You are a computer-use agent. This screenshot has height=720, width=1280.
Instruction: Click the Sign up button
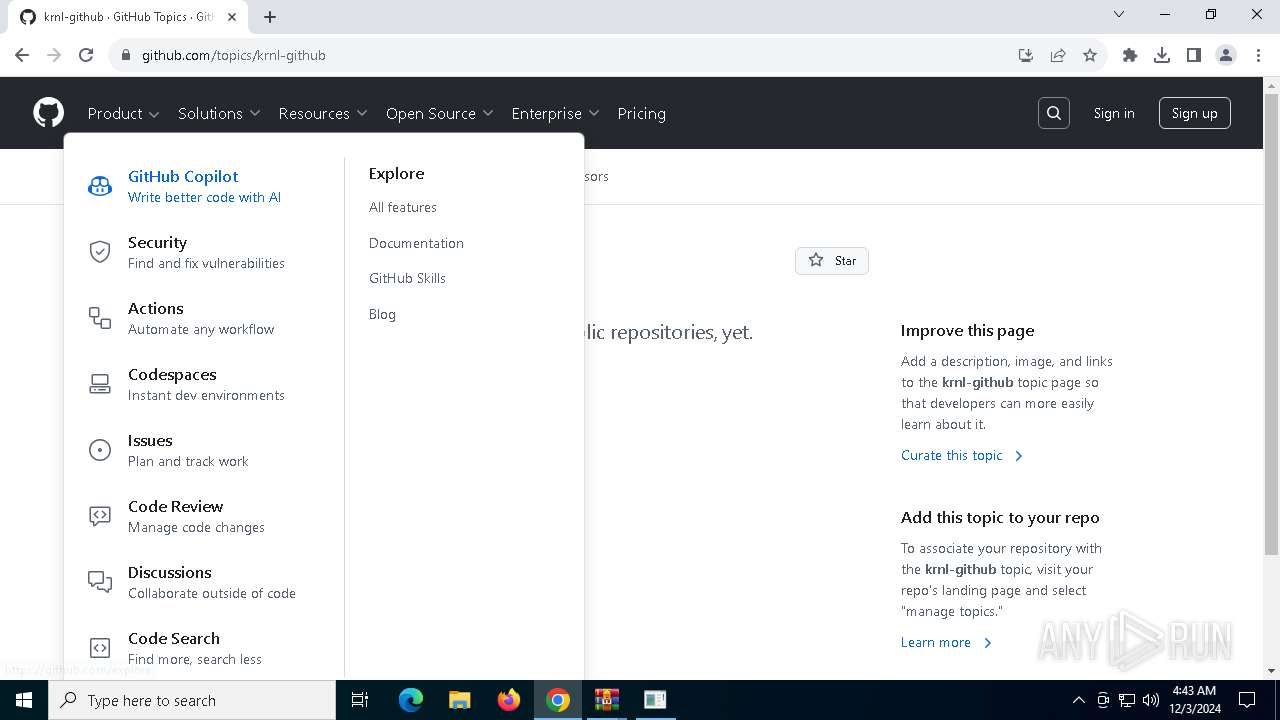[1194, 113]
